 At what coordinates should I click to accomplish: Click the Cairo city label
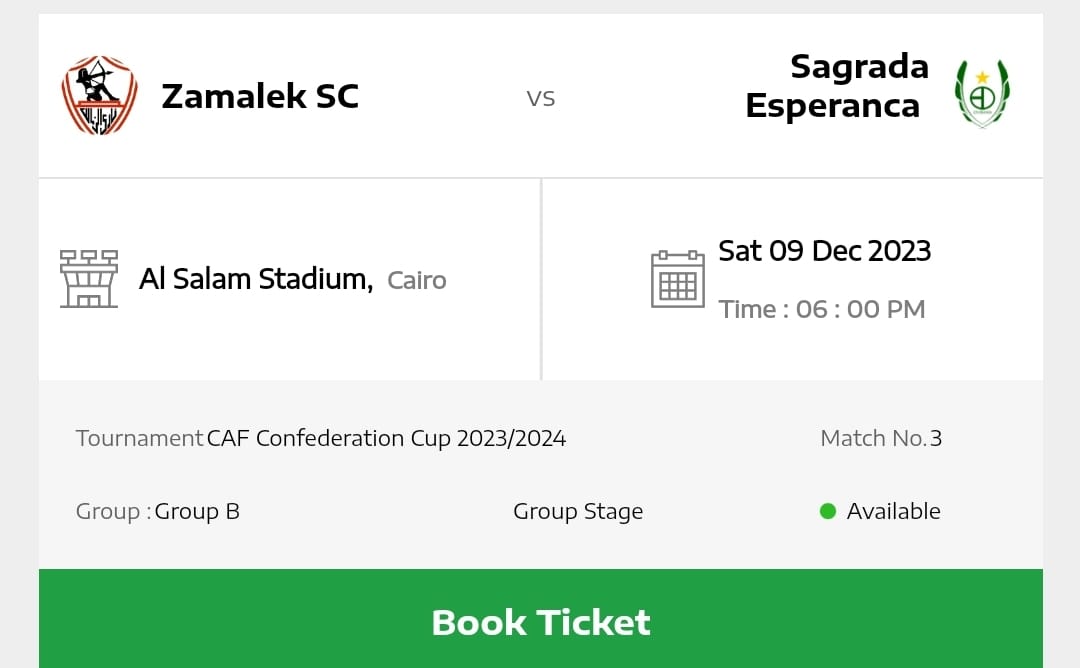[x=416, y=280]
